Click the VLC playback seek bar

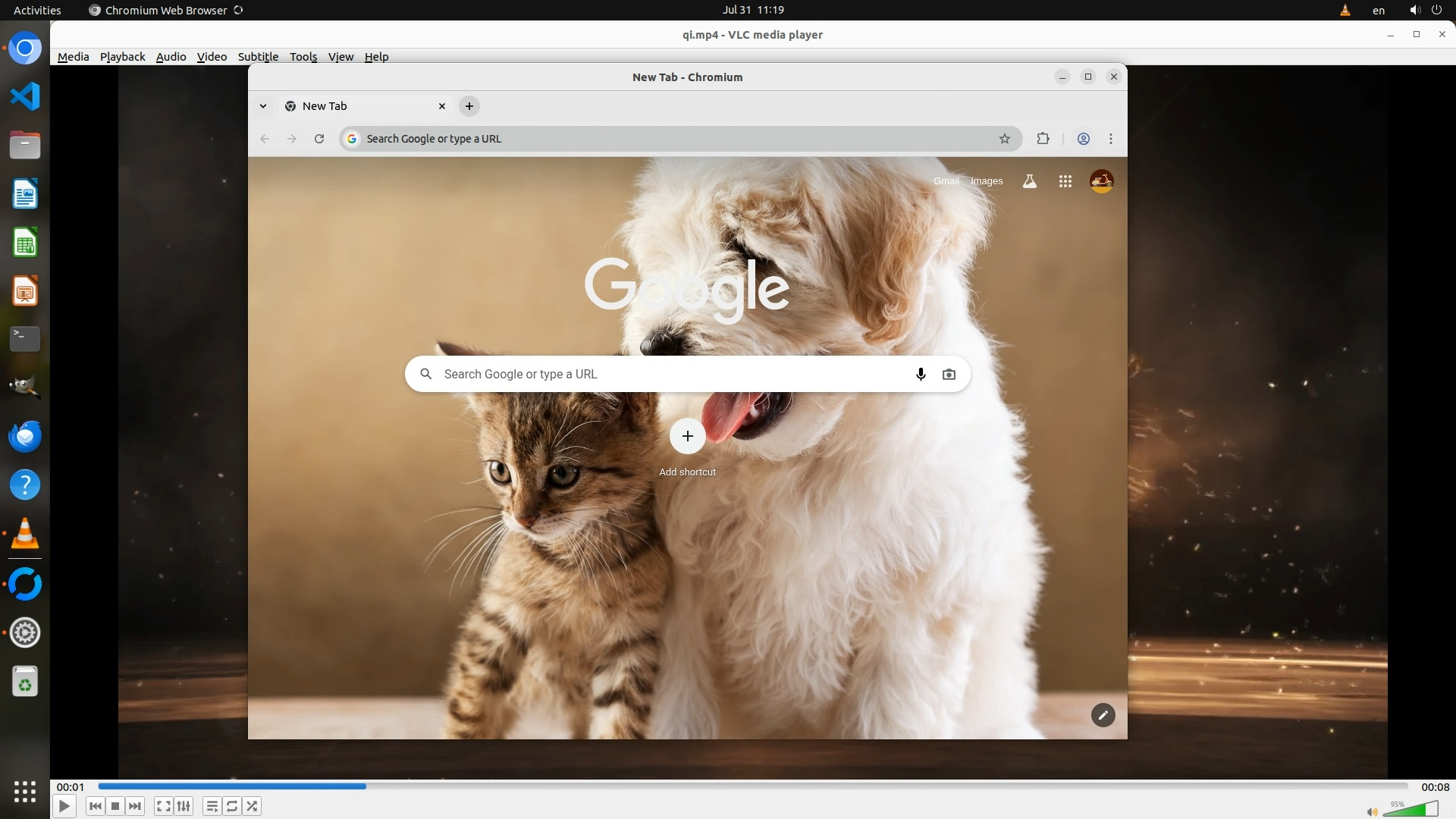tap(751, 786)
